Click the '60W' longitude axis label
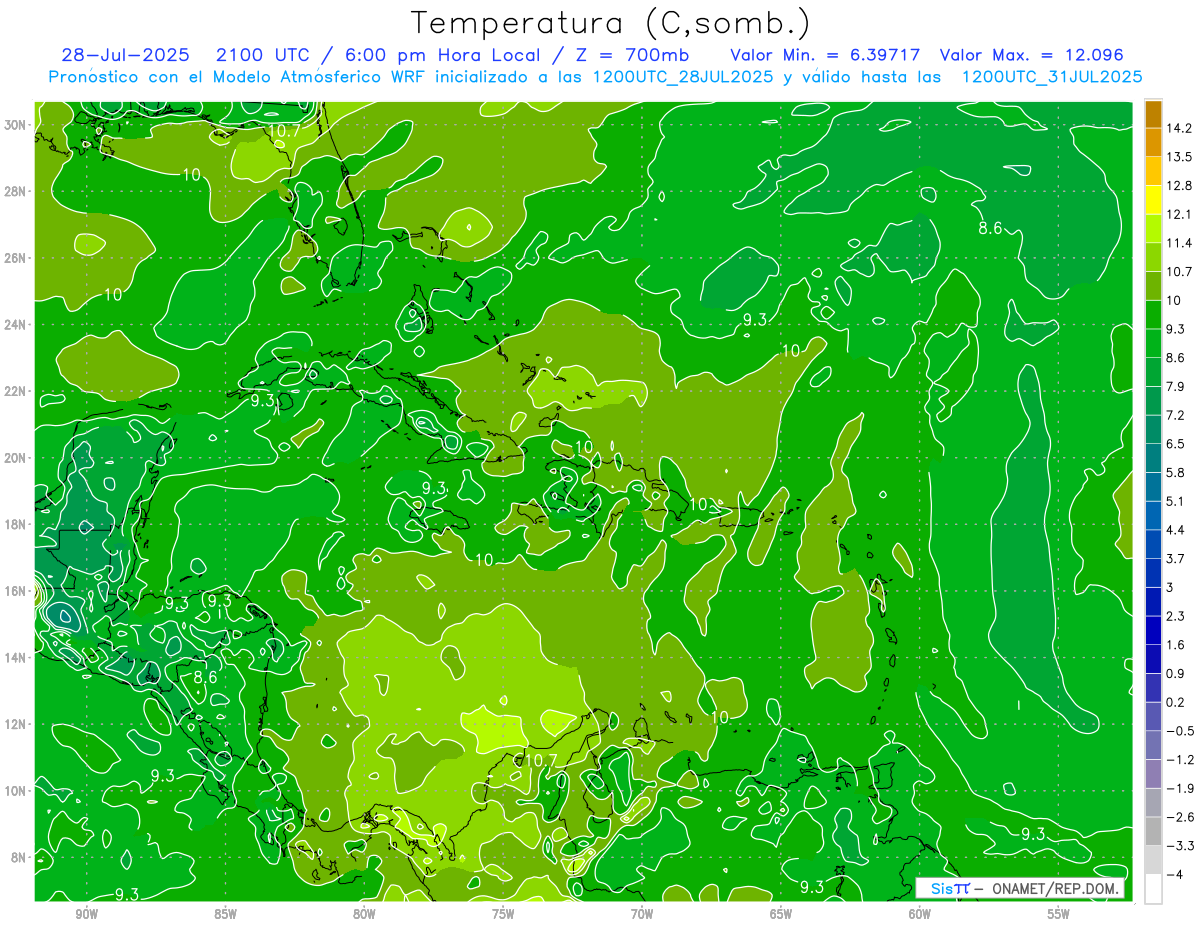This screenshot has width=1200, height=927. [x=920, y=915]
